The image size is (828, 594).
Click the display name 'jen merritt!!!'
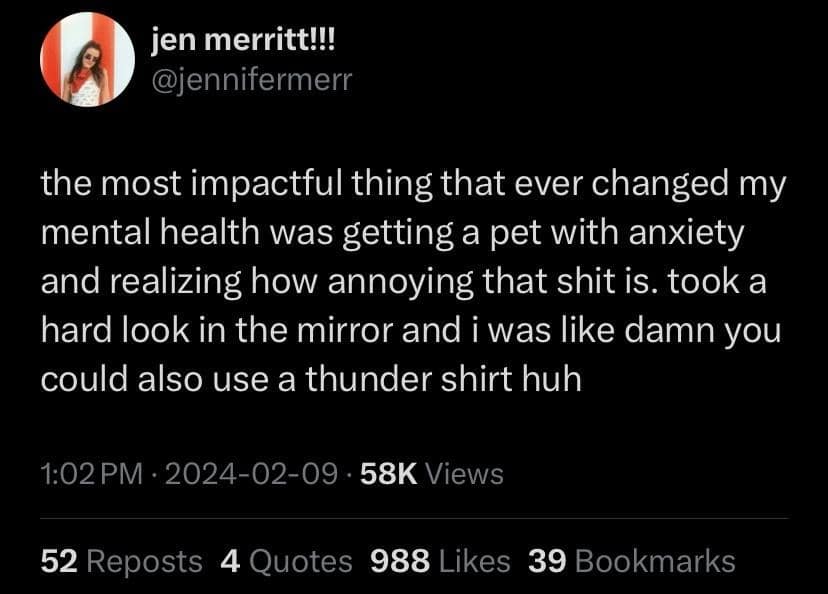(x=243, y=41)
